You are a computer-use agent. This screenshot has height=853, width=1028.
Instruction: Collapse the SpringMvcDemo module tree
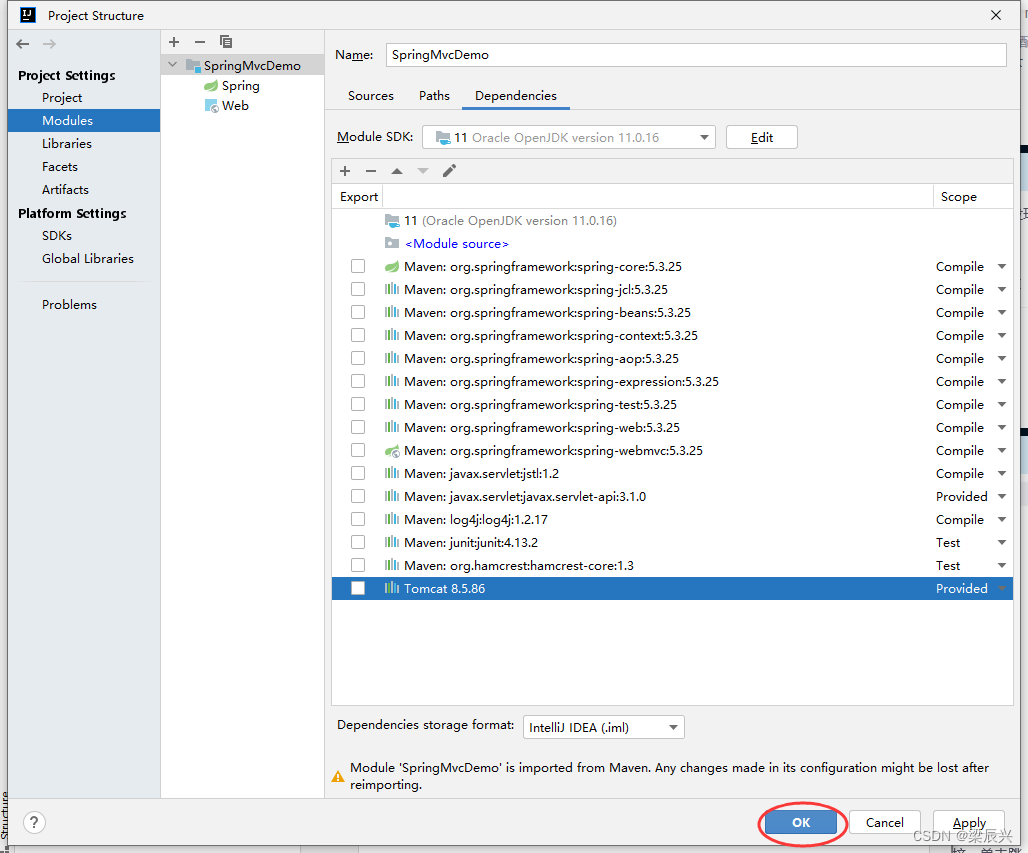click(172, 65)
